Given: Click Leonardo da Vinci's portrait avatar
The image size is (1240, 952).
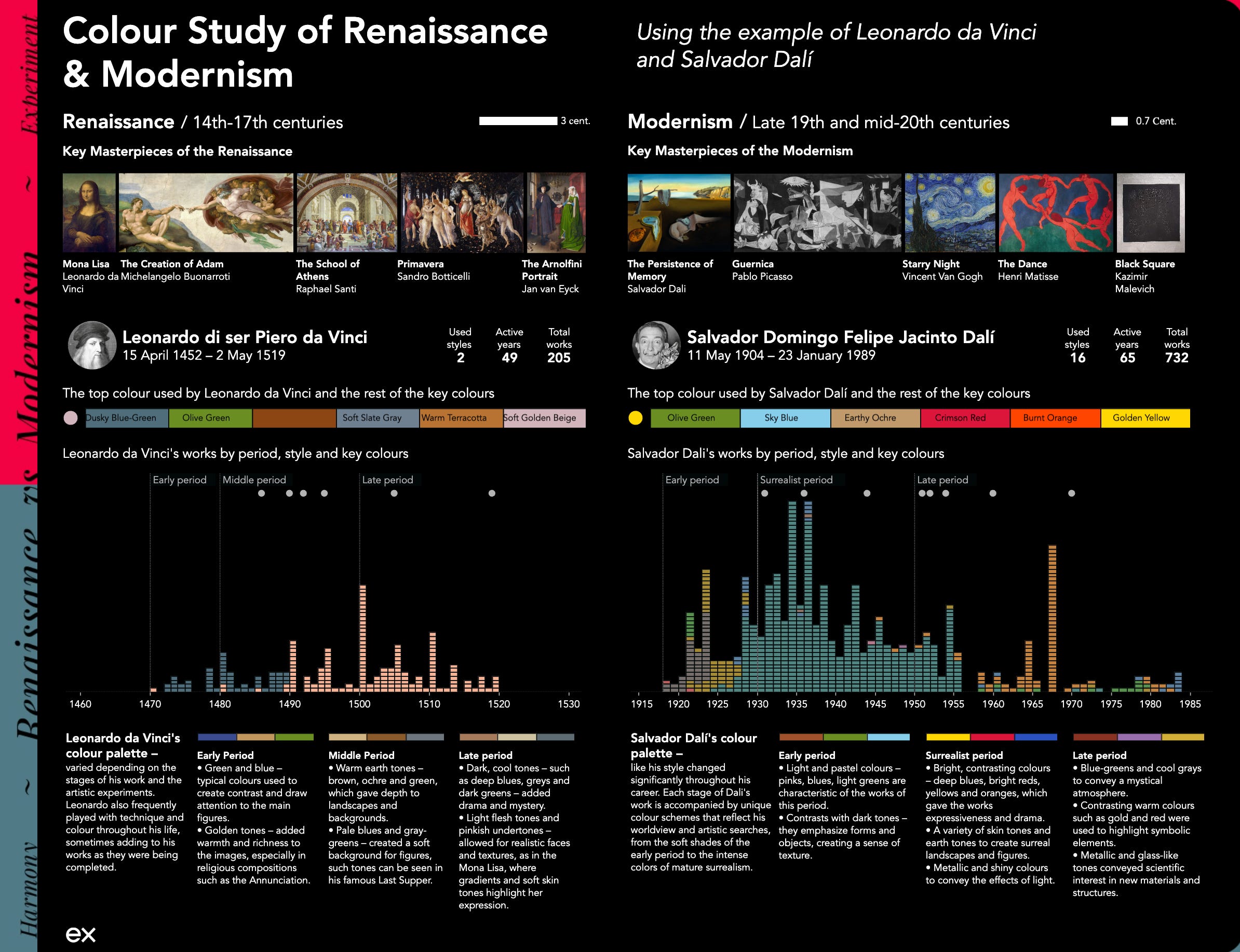Looking at the screenshot, I should [x=92, y=345].
